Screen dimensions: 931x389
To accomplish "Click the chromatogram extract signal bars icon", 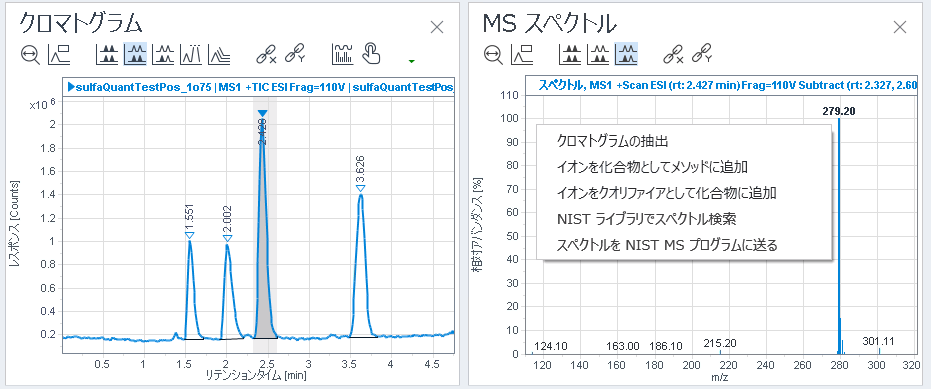I will 343,55.
